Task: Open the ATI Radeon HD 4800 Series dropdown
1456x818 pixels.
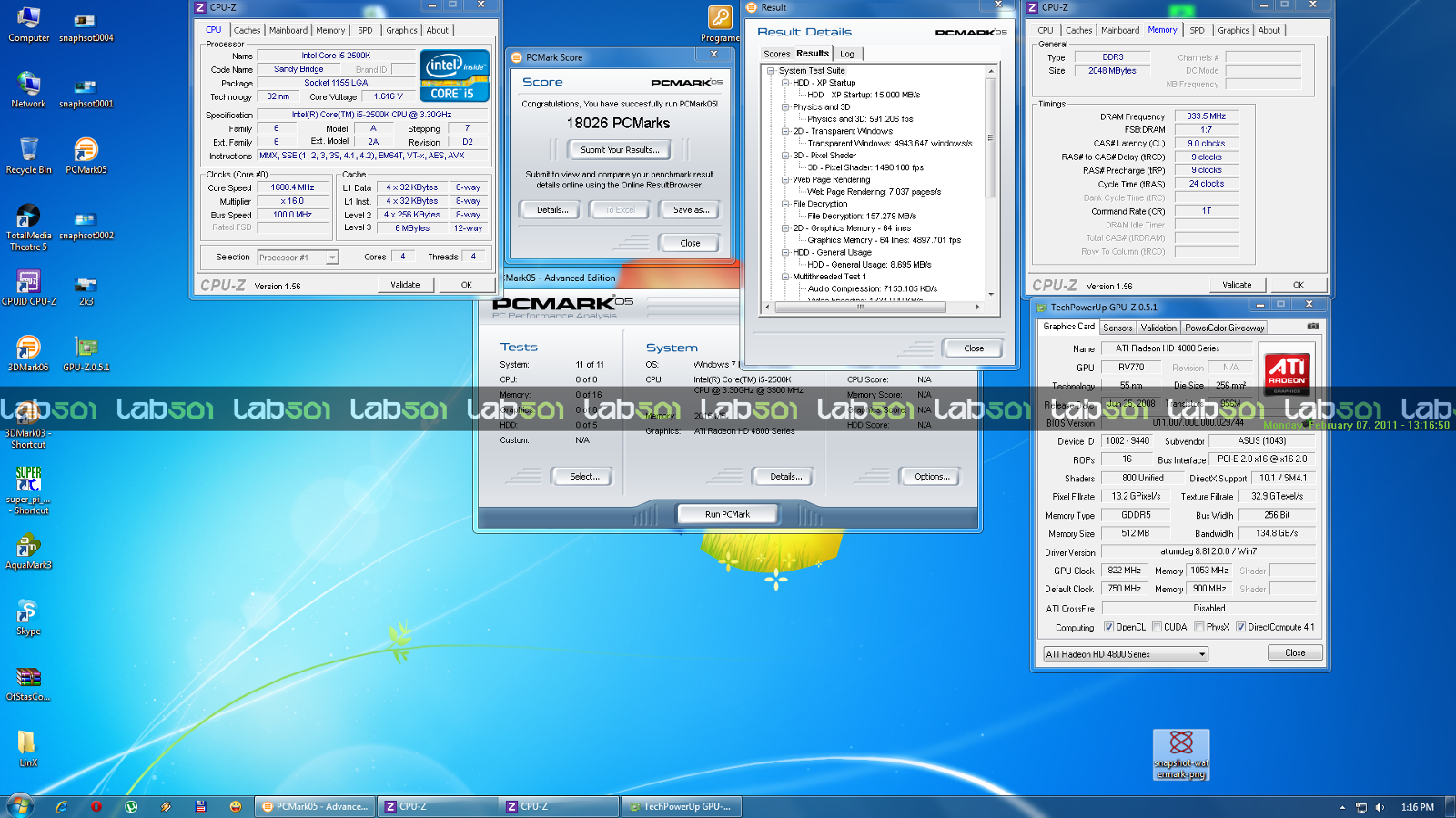Action: pos(1126,654)
